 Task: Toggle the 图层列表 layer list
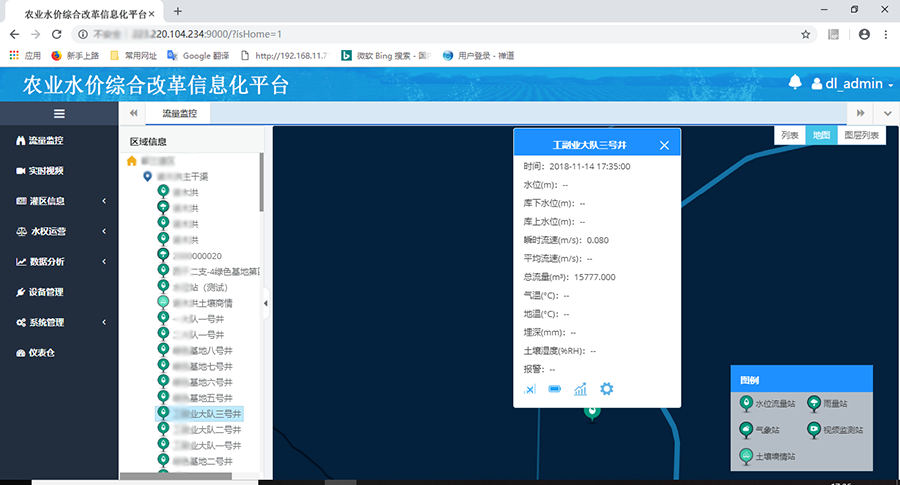pos(860,135)
